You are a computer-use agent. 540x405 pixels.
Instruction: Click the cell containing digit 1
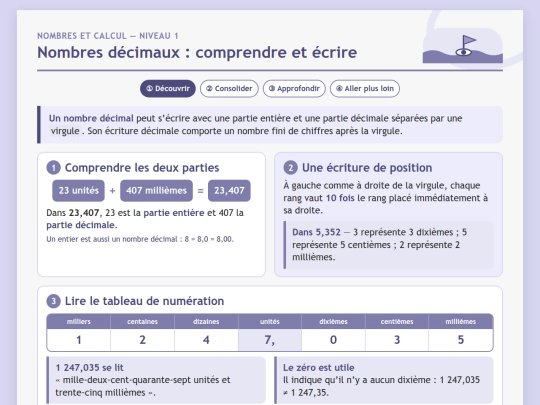coord(79,340)
